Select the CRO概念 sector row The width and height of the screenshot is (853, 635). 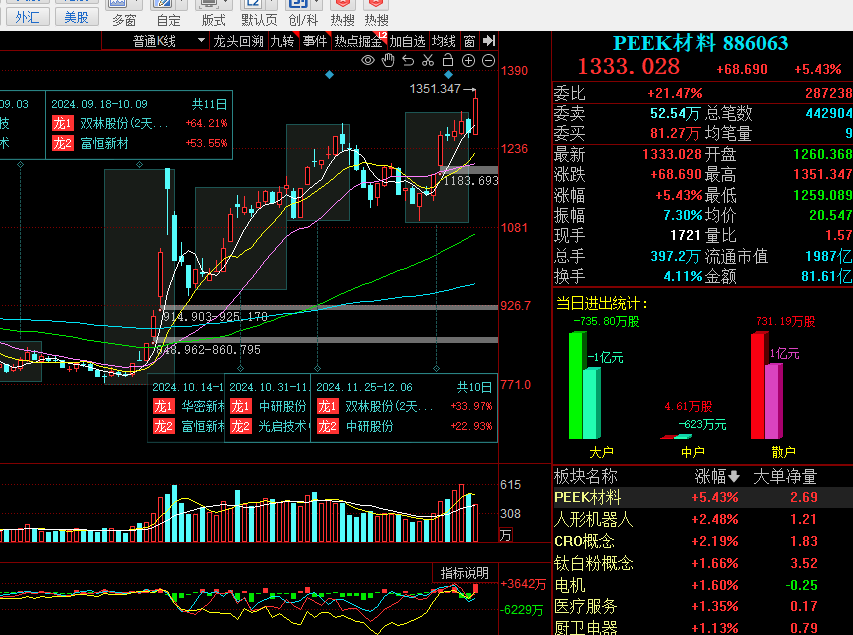coord(703,541)
